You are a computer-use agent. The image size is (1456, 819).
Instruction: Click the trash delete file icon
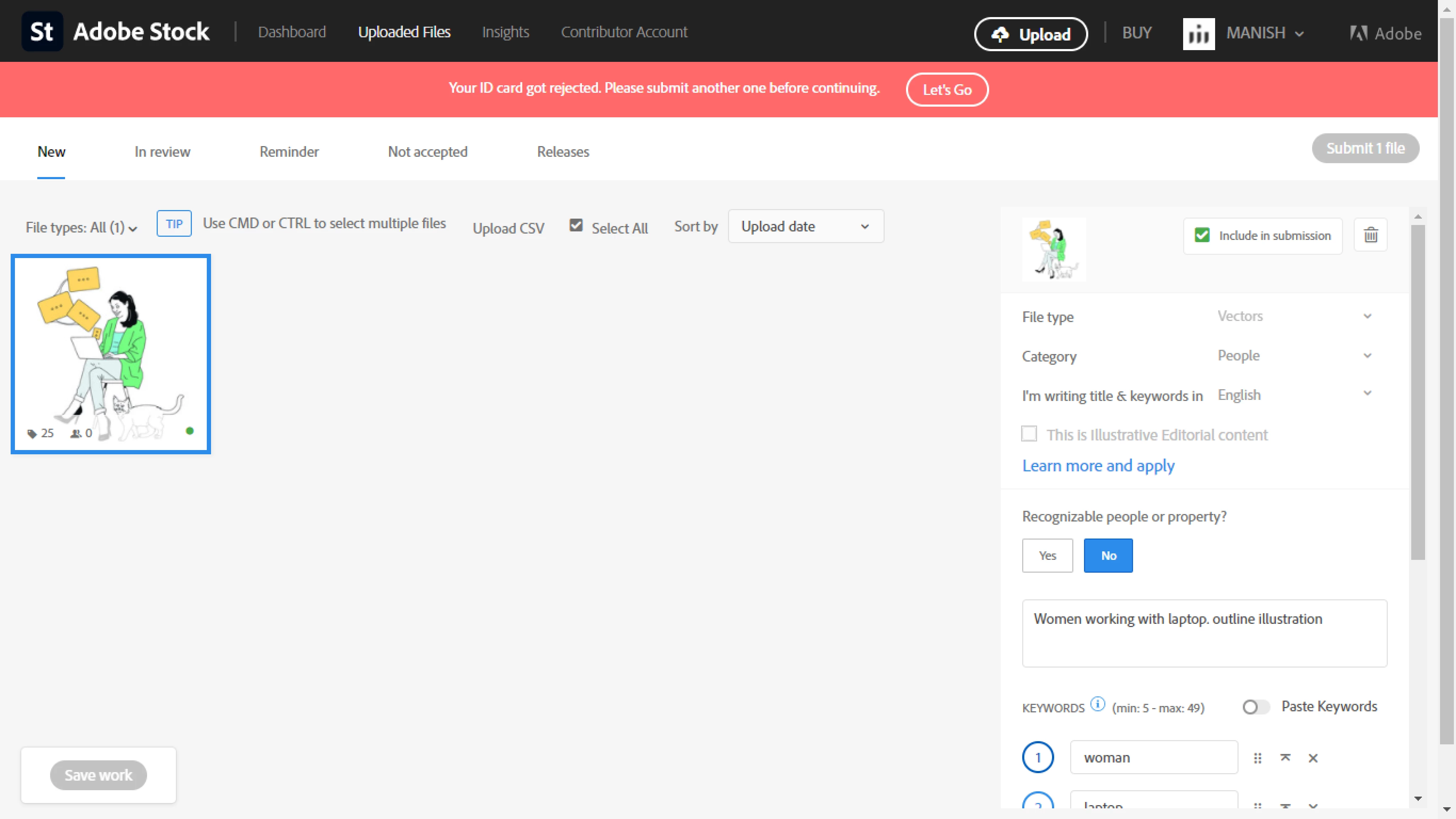[x=1370, y=235]
